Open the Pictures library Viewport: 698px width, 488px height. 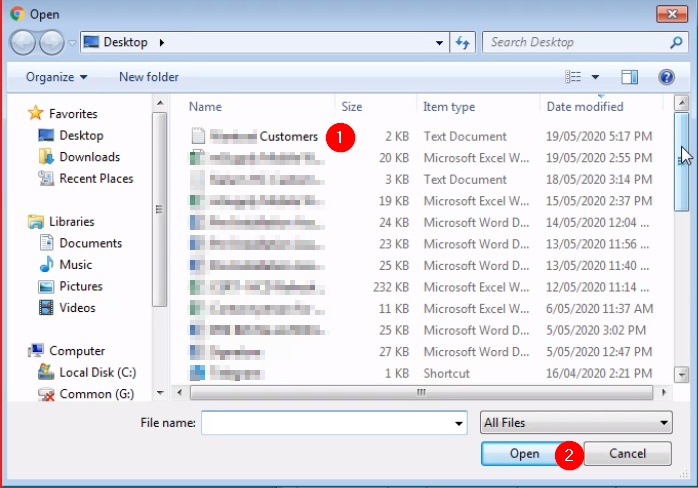coord(80,287)
